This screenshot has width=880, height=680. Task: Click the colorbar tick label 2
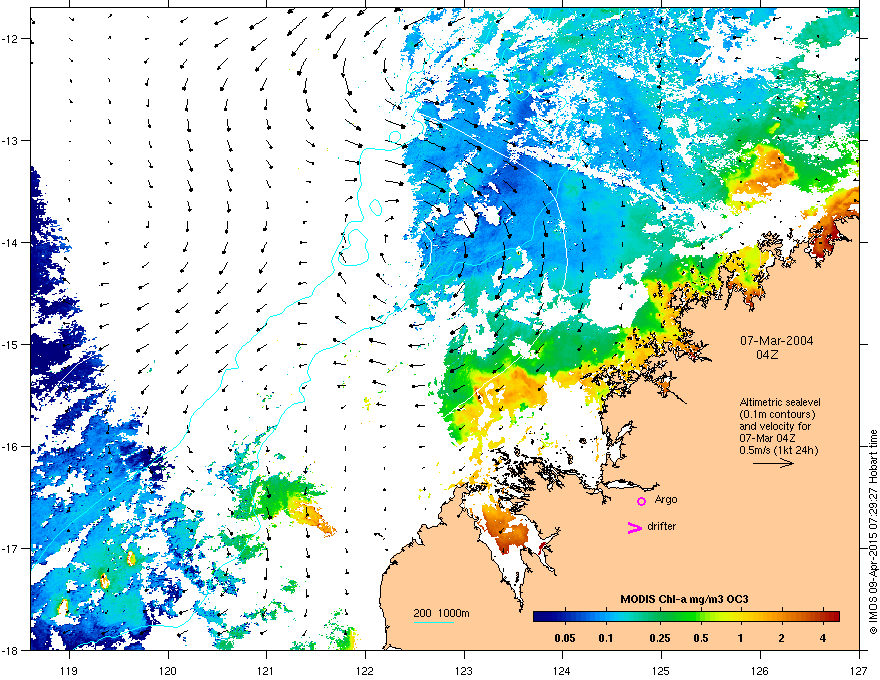click(x=782, y=638)
